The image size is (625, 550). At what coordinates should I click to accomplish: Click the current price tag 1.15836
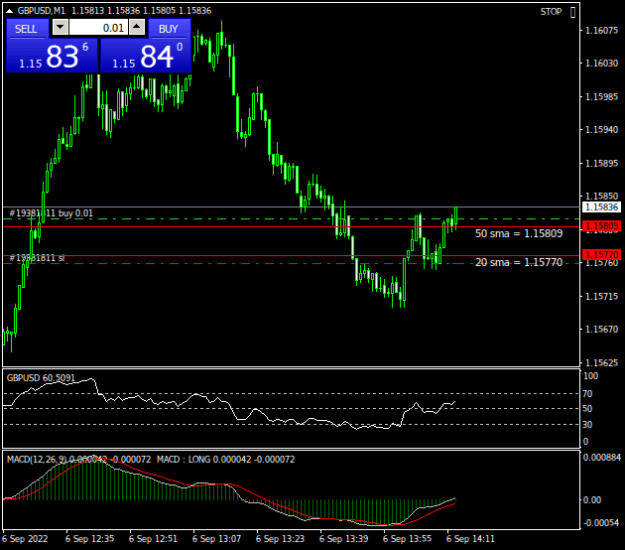click(x=602, y=207)
